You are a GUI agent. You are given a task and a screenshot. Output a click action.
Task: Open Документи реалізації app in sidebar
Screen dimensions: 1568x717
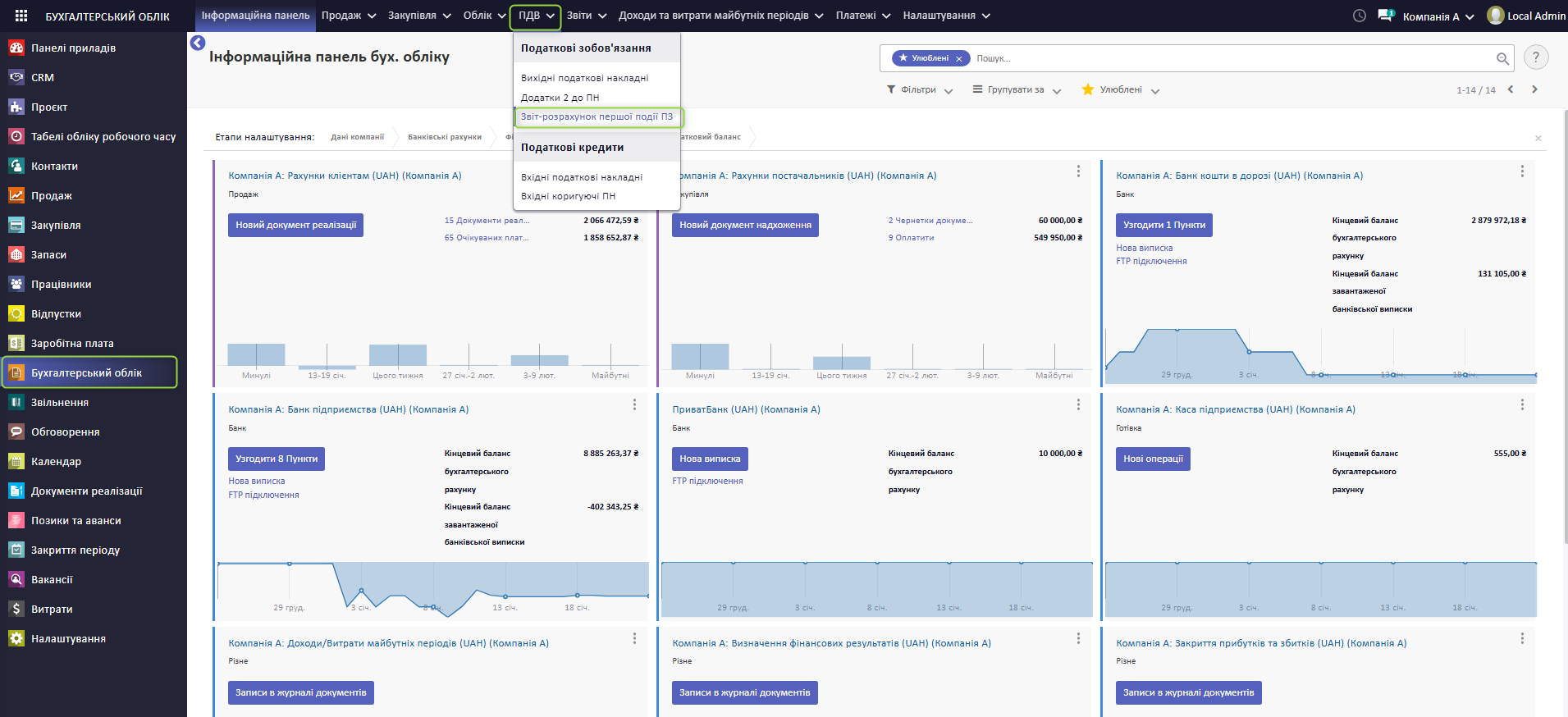click(x=87, y=491)
